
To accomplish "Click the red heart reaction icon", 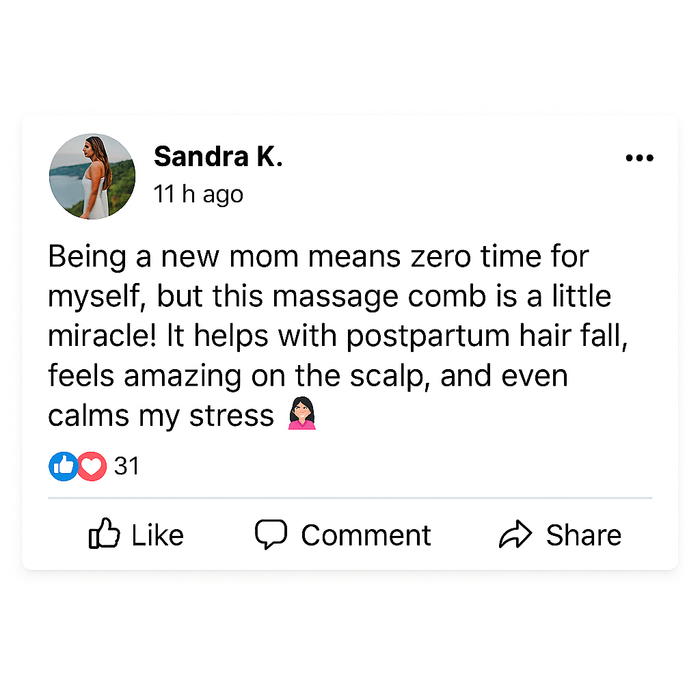I will pos(92,466).
